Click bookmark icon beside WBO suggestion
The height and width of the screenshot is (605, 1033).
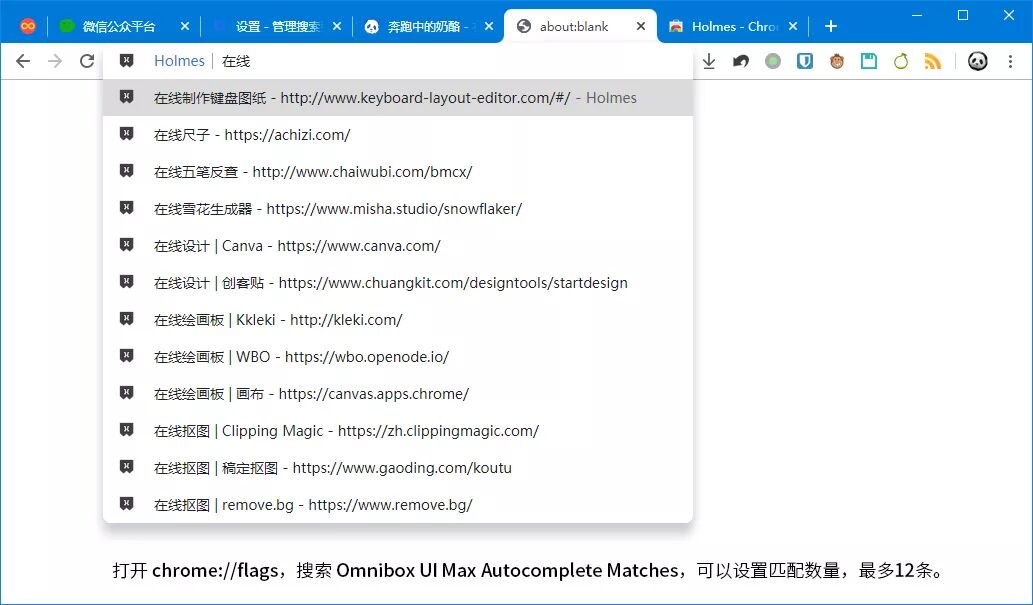(x=126, y=355)
